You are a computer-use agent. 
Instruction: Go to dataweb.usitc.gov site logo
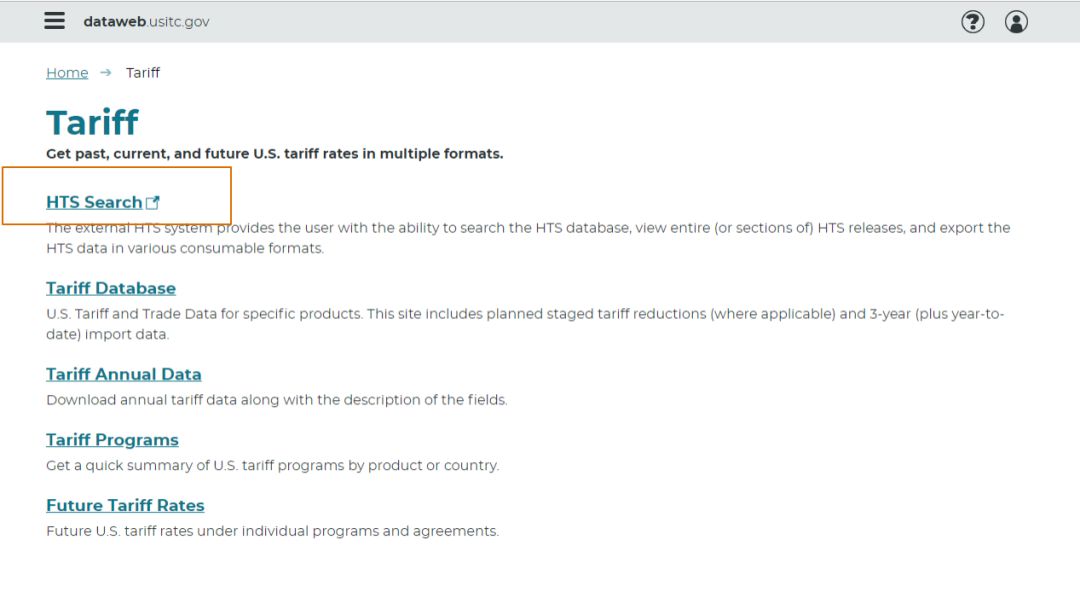click(146, 22)
